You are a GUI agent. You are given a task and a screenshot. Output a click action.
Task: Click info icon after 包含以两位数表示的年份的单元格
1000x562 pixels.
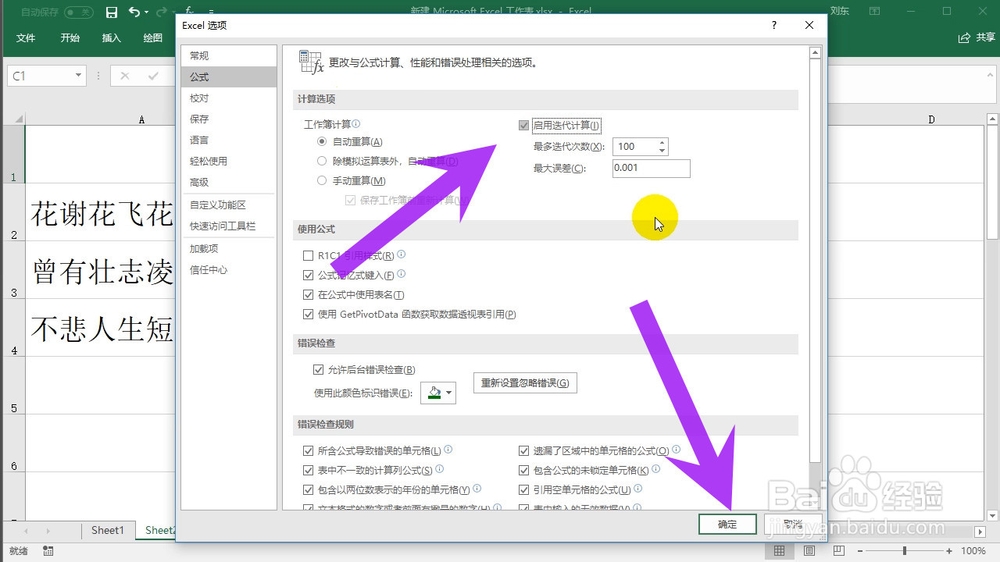477,488
